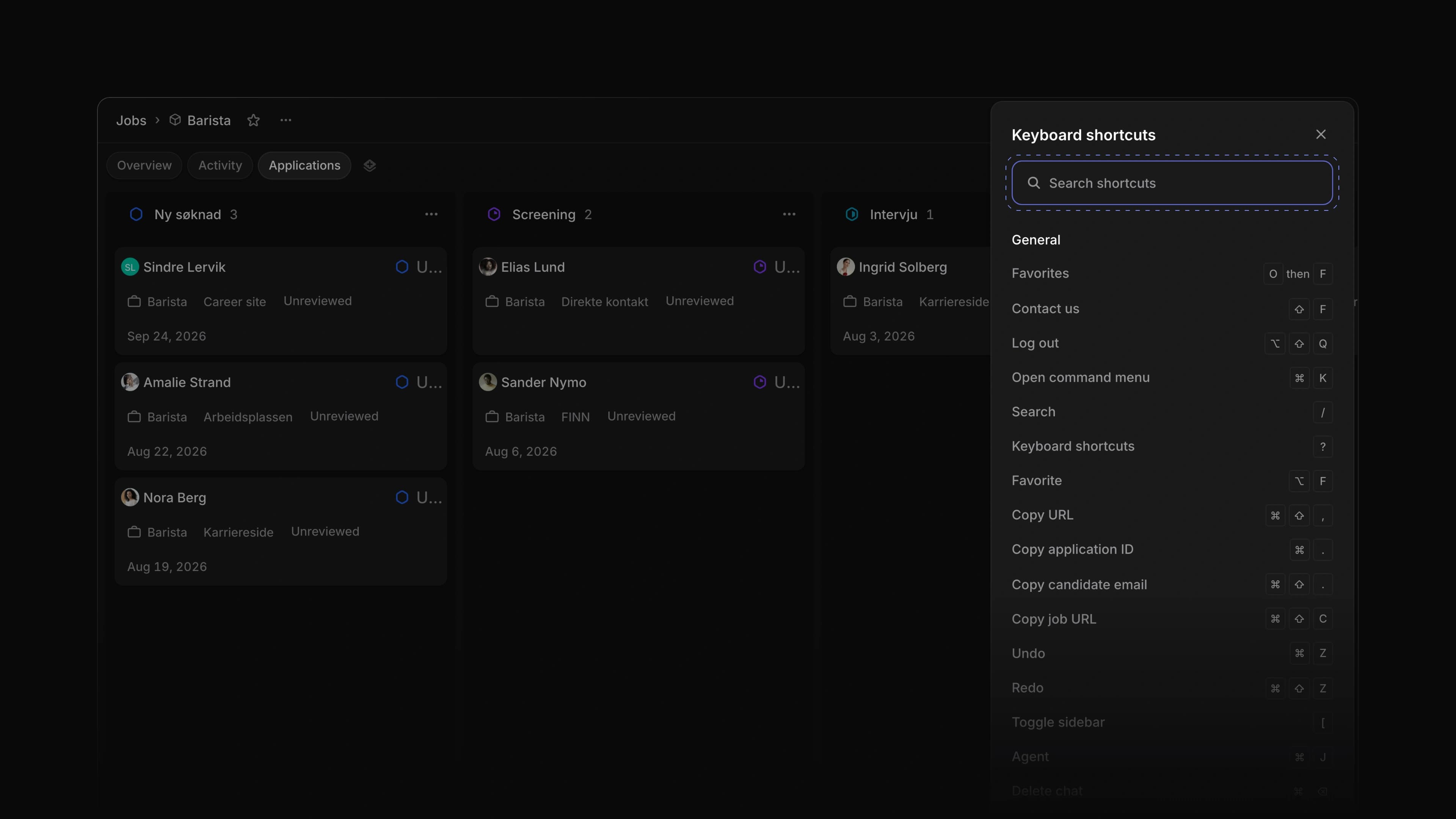Switch to the Activity tab

220,166
